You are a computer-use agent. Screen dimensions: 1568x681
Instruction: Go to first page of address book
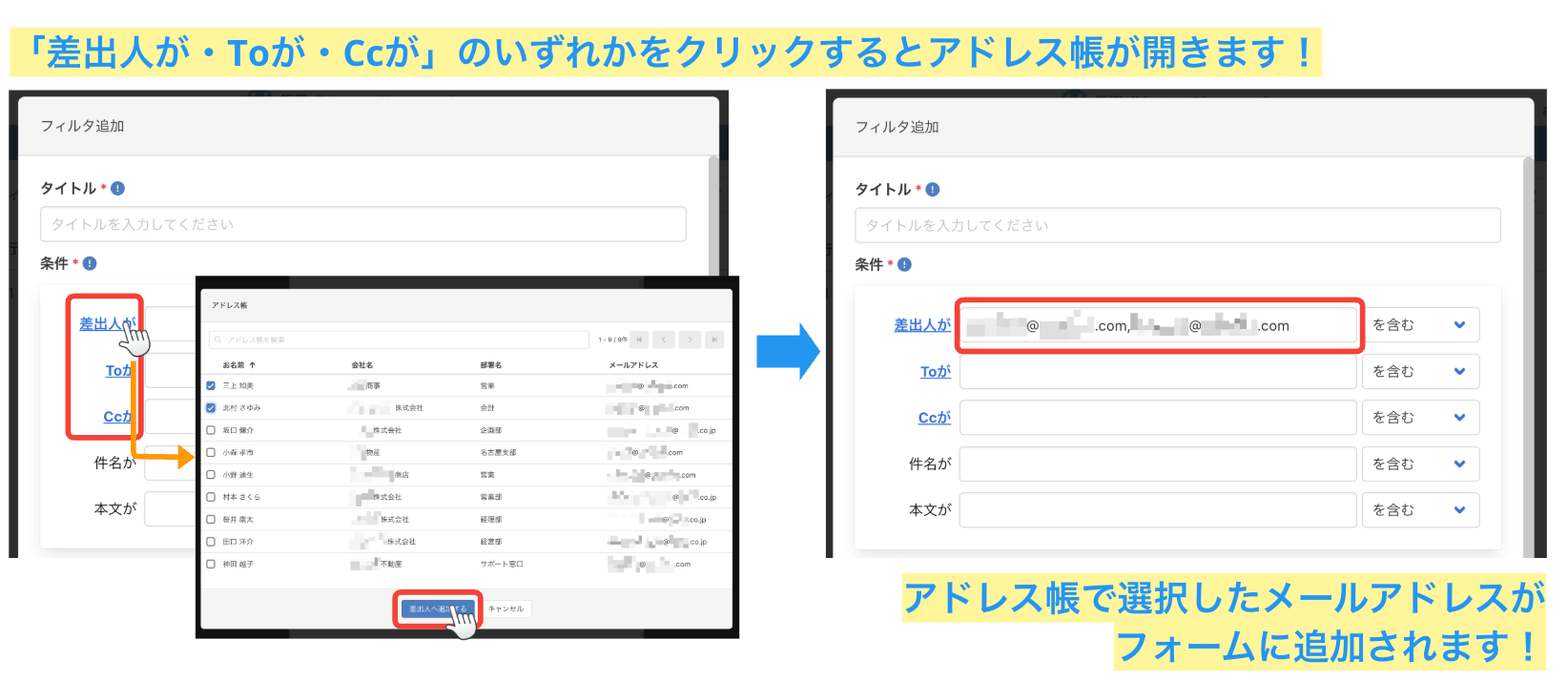pos(639,340)
